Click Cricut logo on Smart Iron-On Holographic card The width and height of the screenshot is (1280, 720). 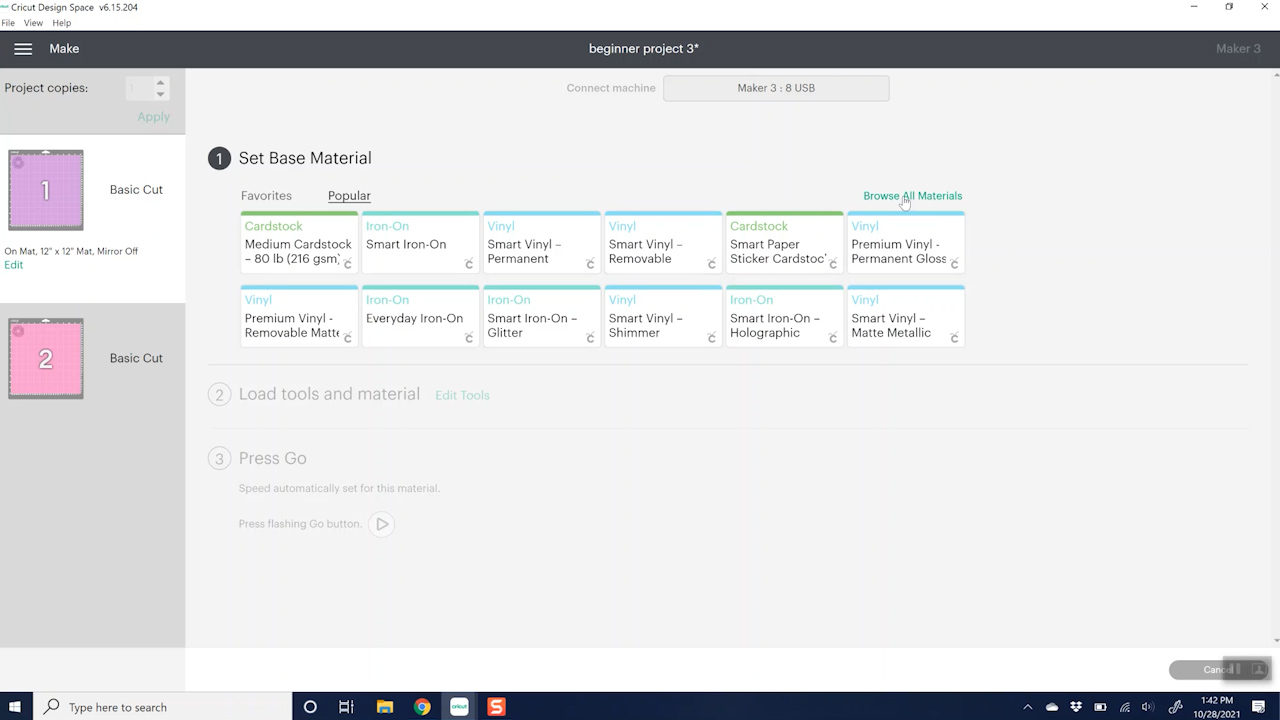(x=833, y=338)
